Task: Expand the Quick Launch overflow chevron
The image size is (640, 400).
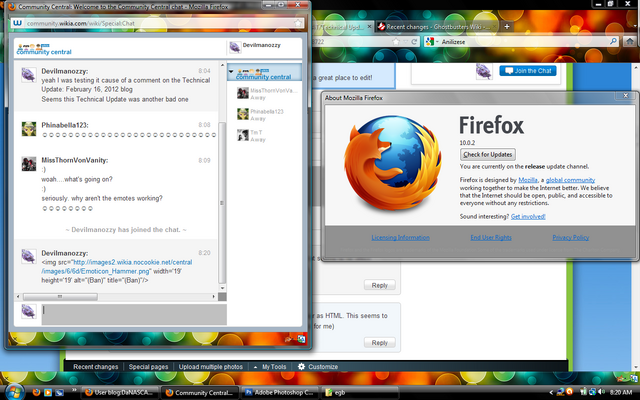Action: 74,389
